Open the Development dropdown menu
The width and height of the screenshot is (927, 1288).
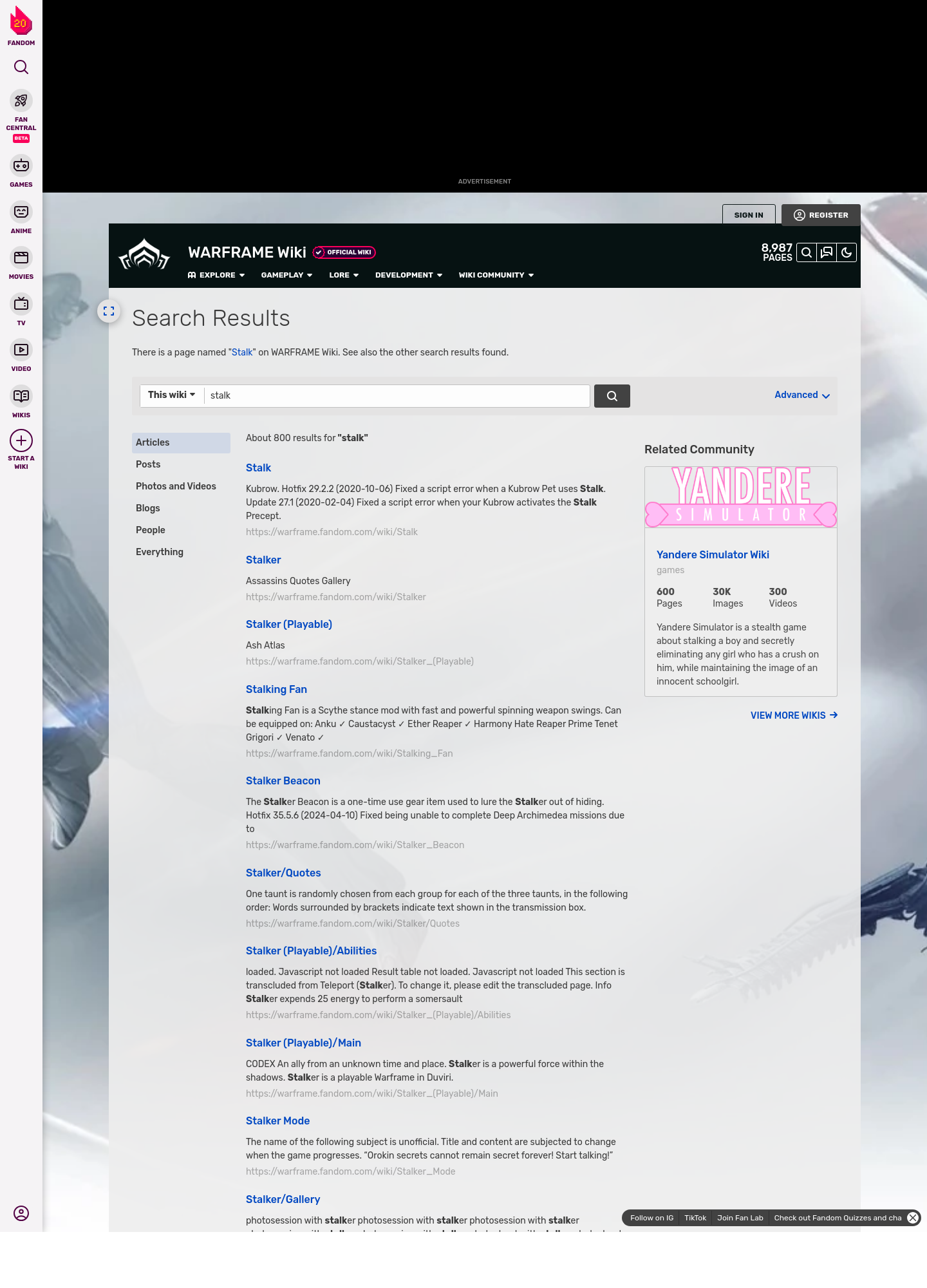click(x=409, y=275)
